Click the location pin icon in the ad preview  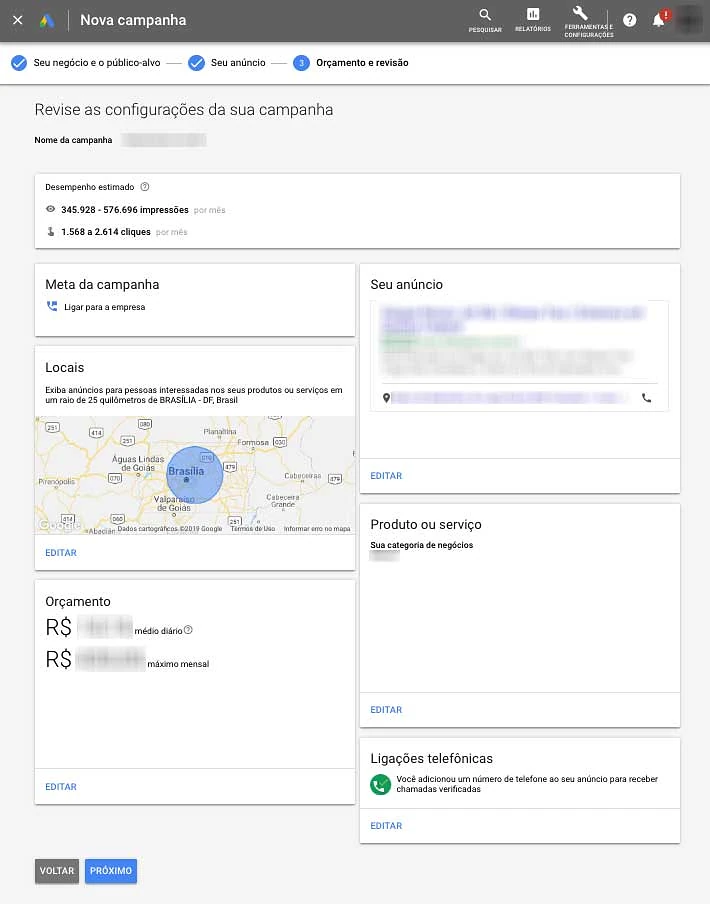[386, 398]
